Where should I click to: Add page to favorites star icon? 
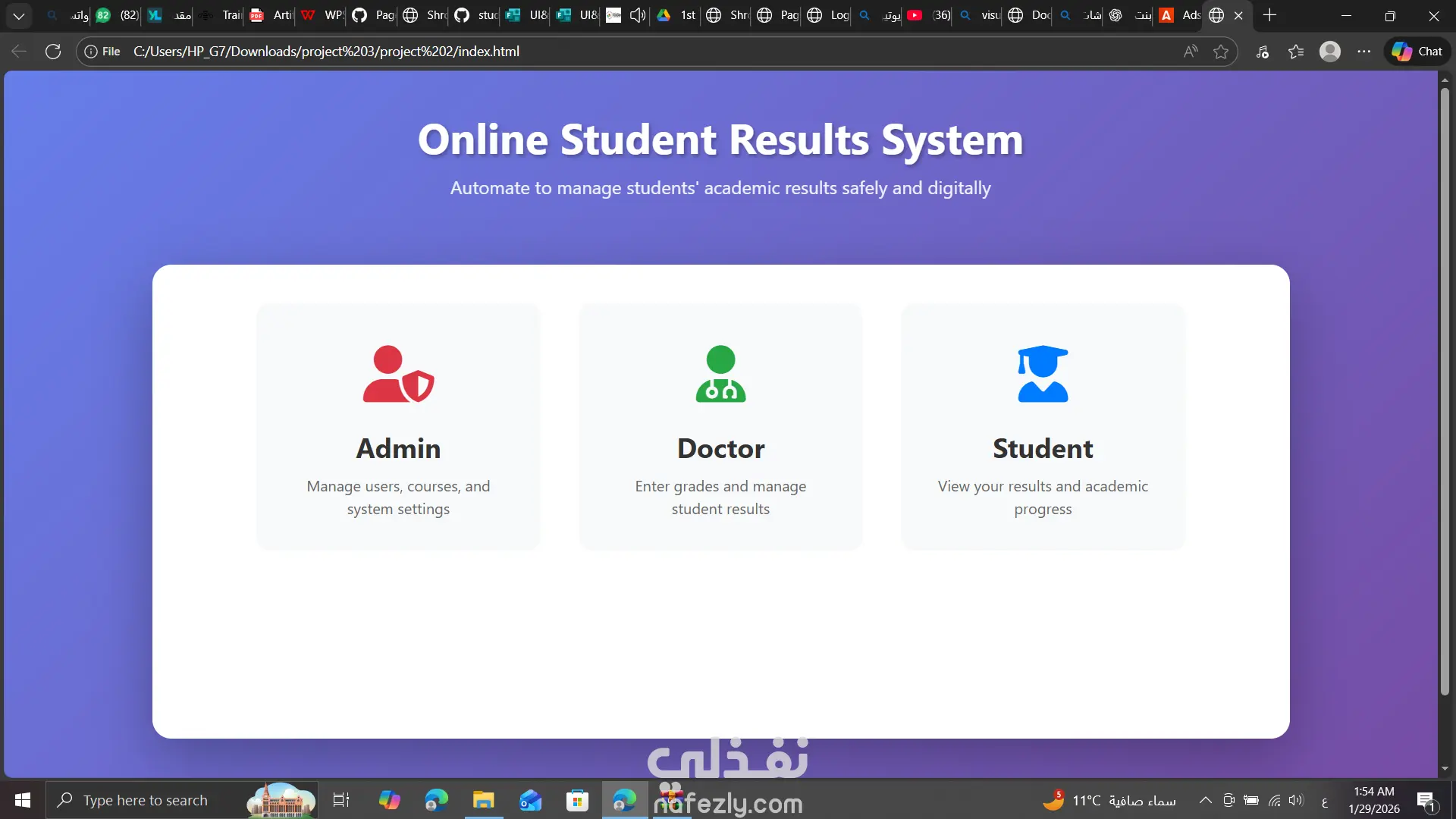pos(1221,52)
